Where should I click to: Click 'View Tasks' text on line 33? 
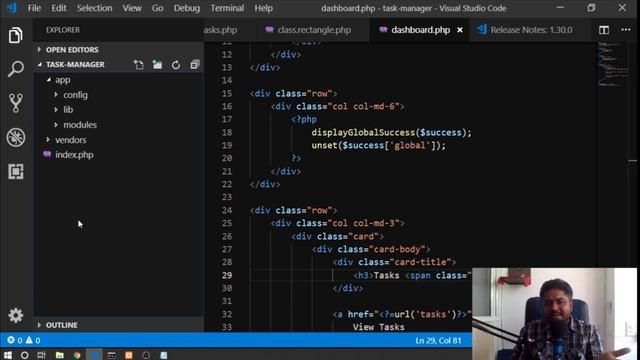pyautogui.click(x=378, y=327)
